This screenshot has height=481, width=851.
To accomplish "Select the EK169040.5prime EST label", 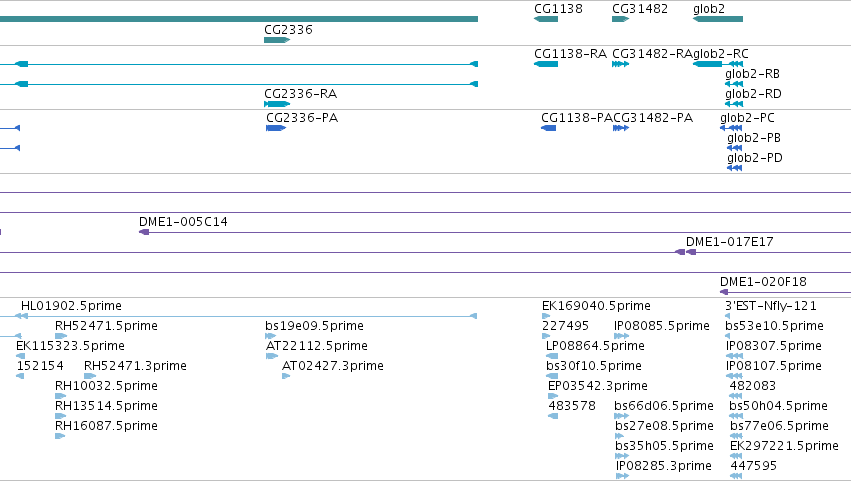I will click(x=596, y=306).
